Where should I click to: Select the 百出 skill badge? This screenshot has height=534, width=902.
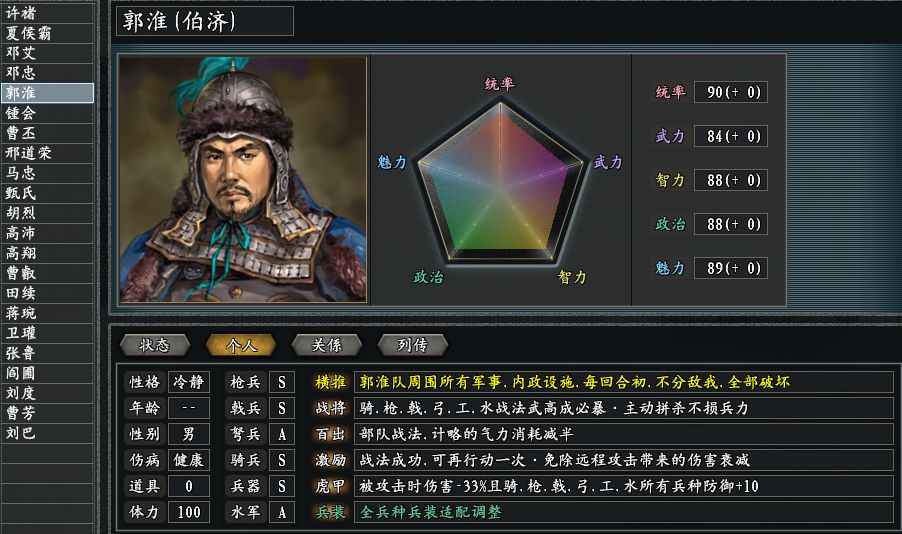330,434
